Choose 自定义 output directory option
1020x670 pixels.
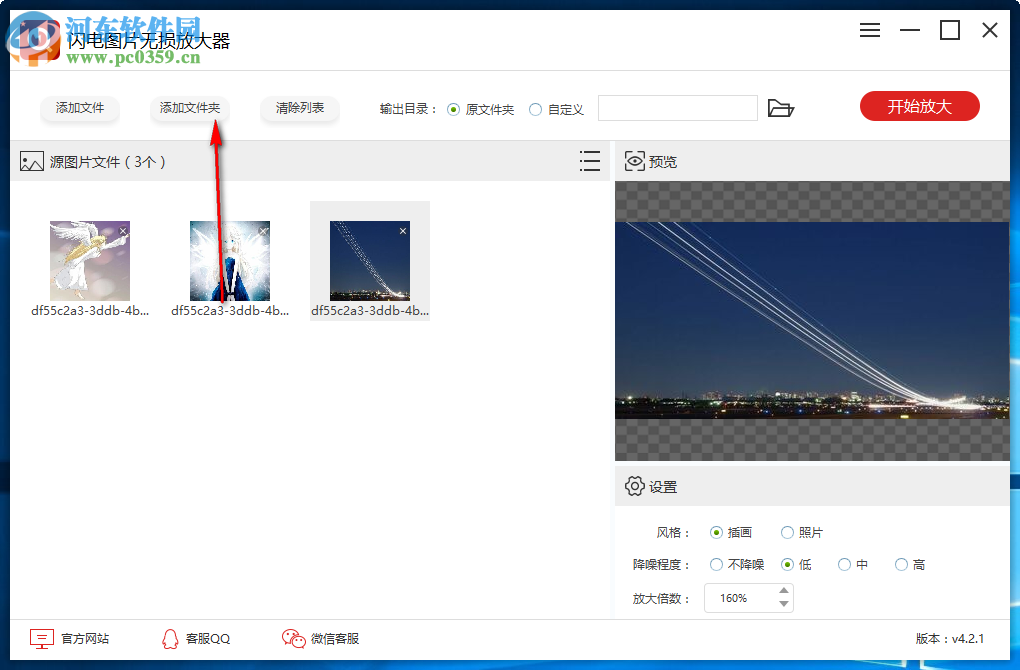pos(538,111)
